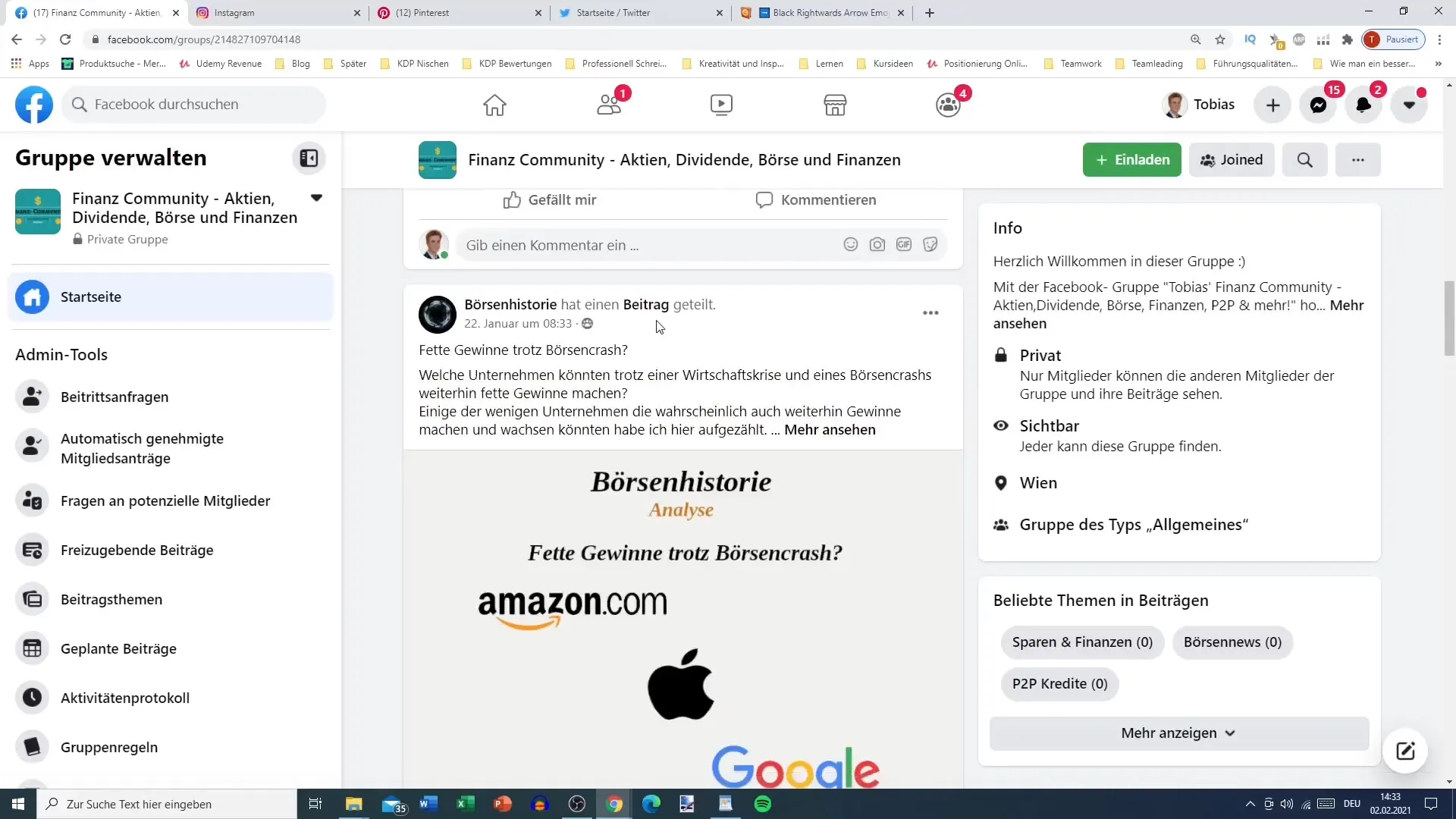Bookmark this page with the star
Screen dimensions: 1456x819
1220,39
